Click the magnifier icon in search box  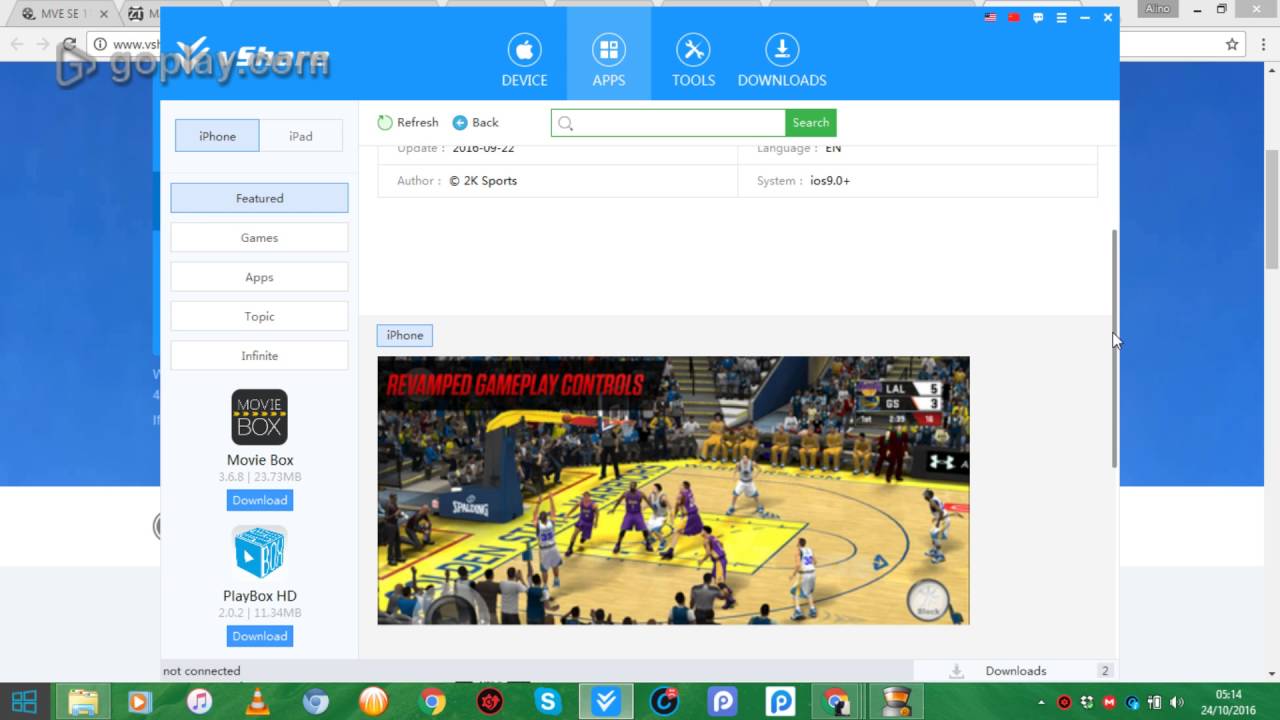tap(565, 123)
